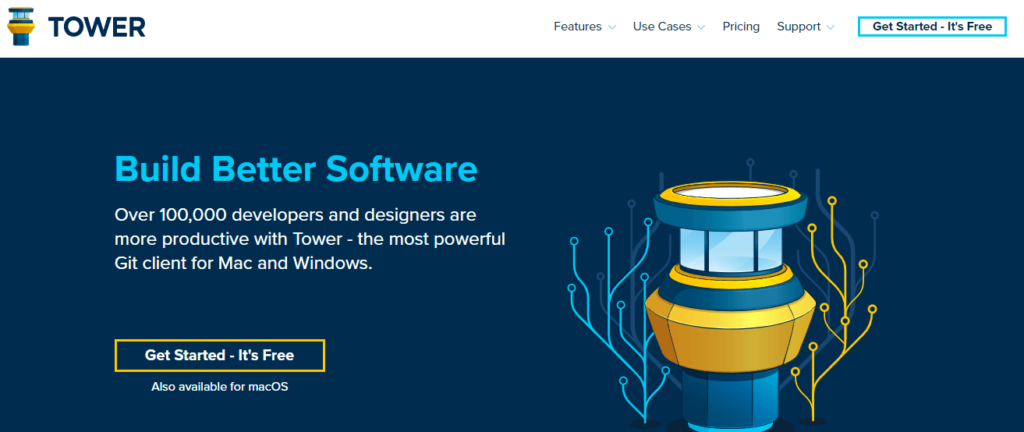Expand the Use Cases dropdown chevron
The width and height of the screenshot is (1024, 432).
[701, 27]
